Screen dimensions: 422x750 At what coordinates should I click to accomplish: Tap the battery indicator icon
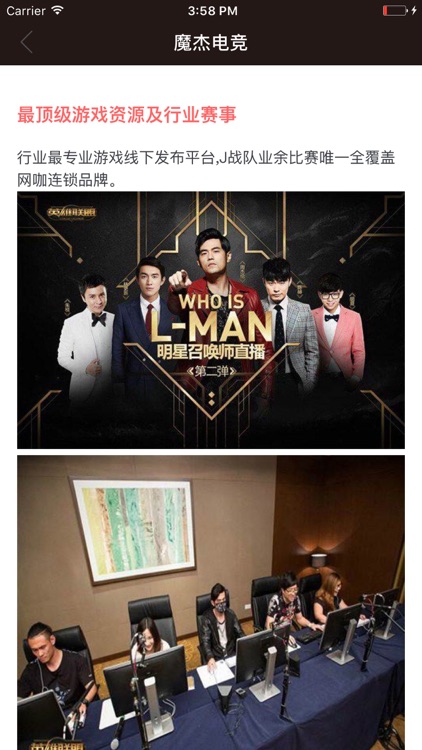pos(395,10)
